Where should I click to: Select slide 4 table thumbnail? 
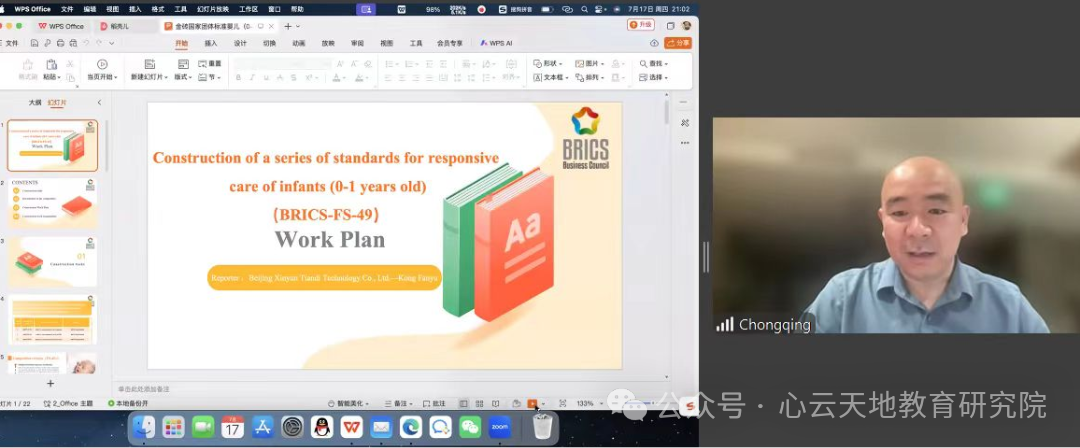(52, 320)
